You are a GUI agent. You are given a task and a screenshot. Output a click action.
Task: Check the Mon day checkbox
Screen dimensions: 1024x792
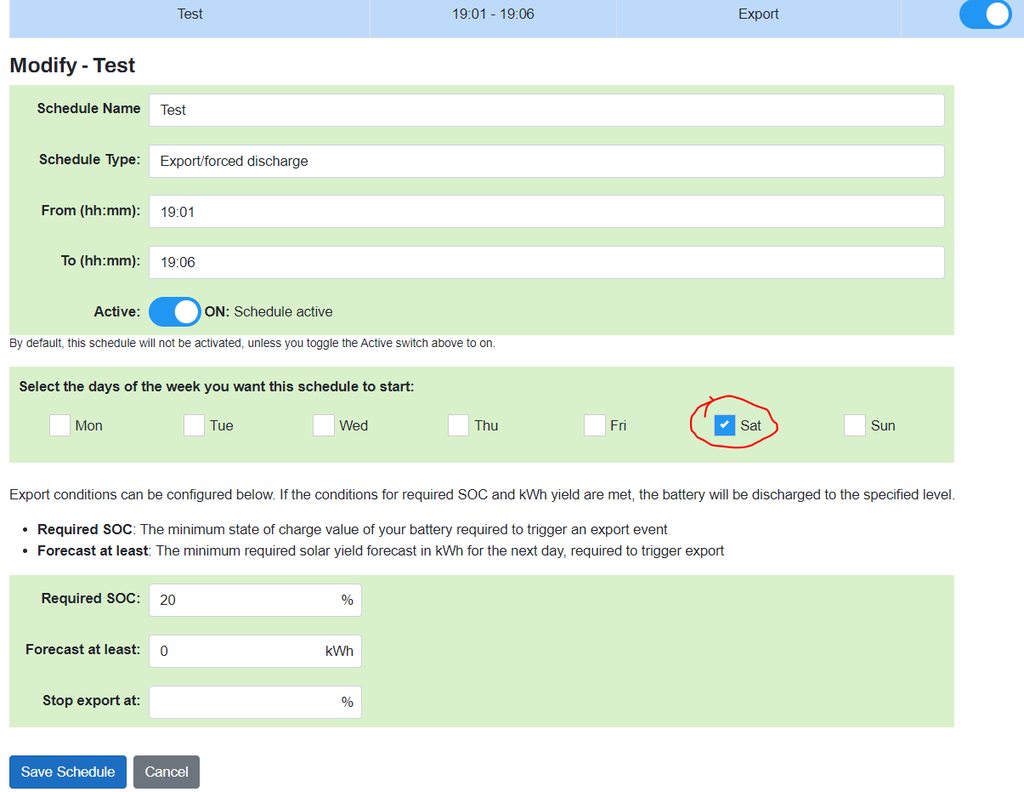pos(60,425)
